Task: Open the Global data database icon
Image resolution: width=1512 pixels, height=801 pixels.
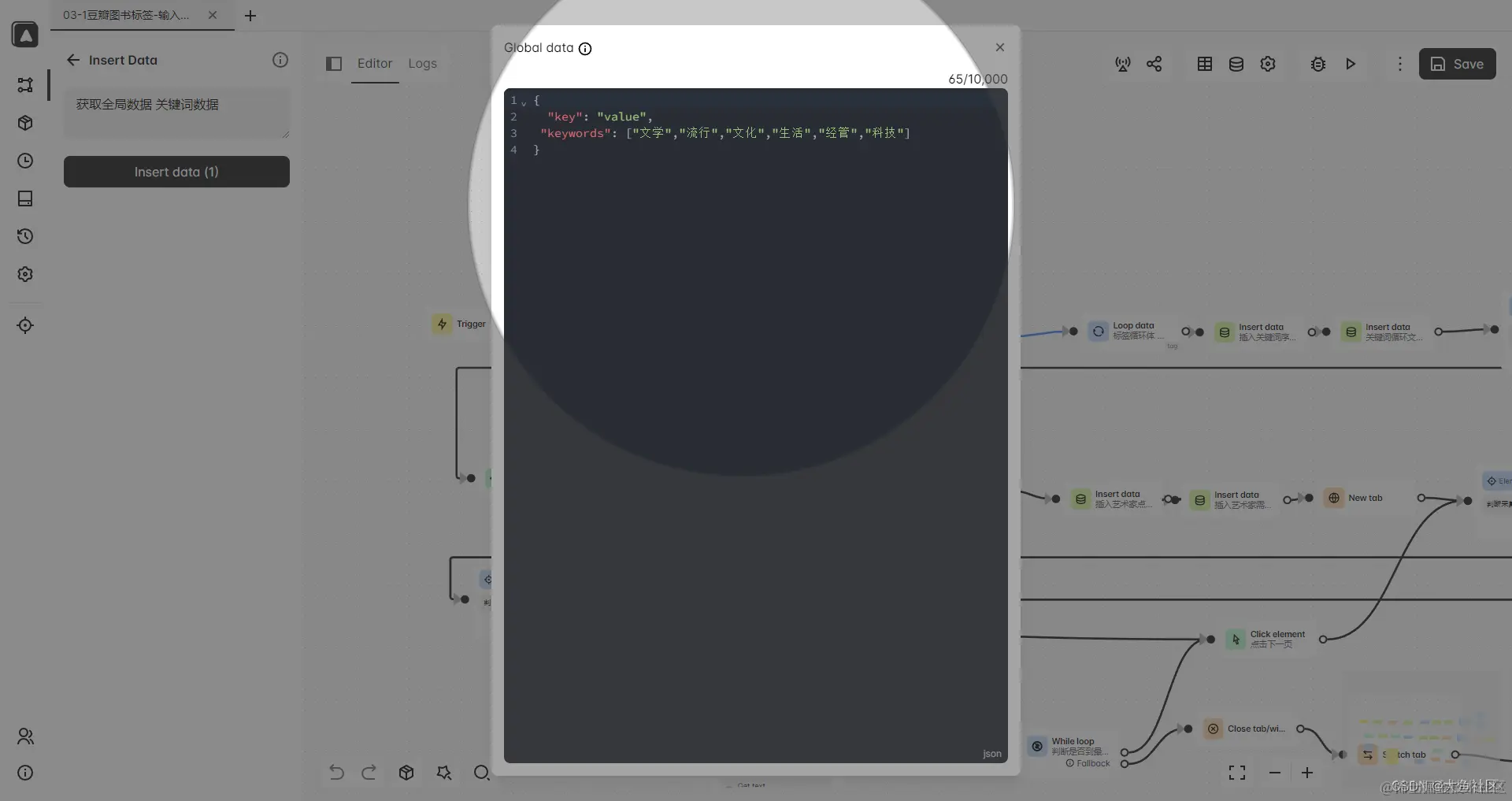Action: tap(1236, 64)
